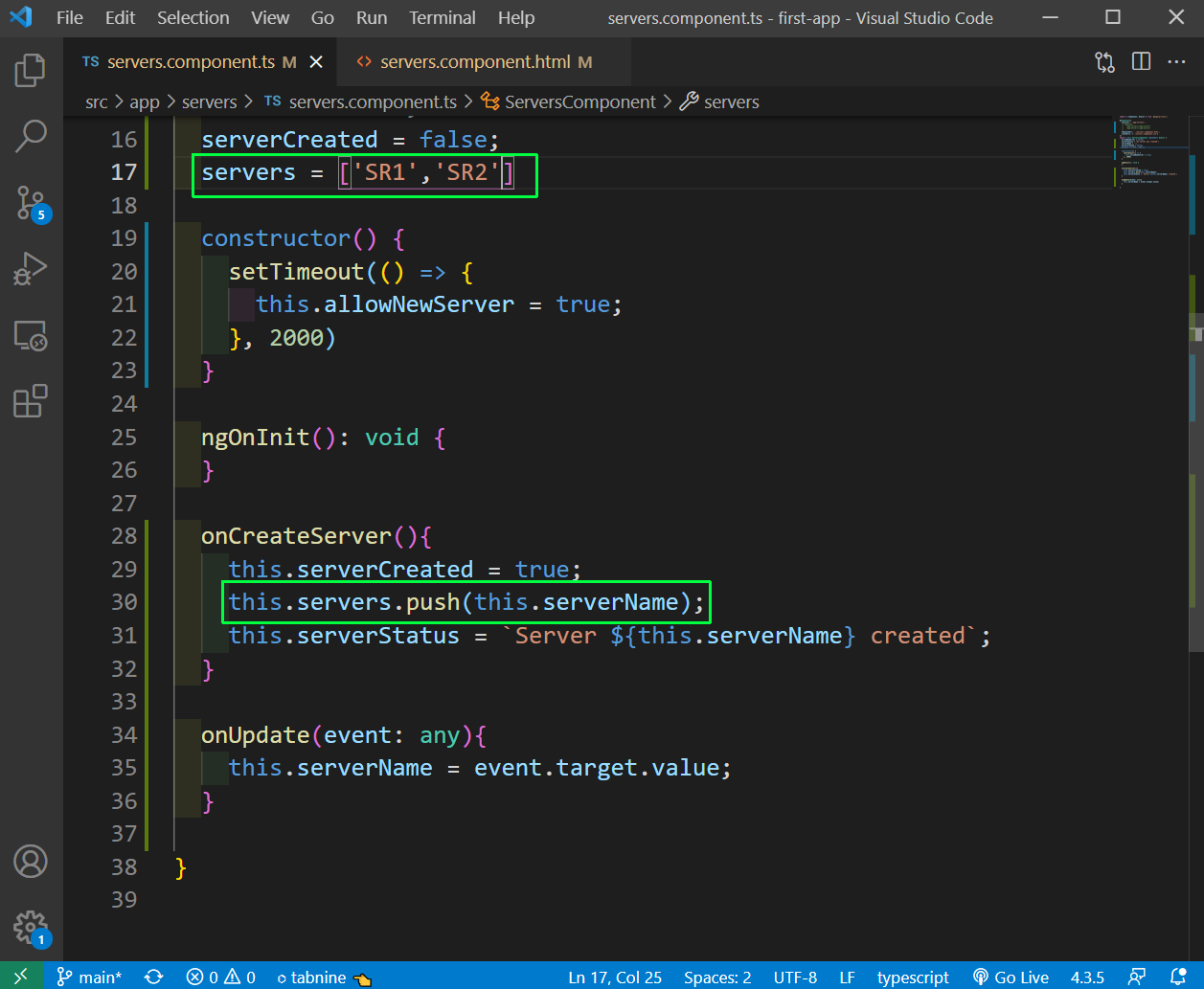Select the servers.component.ts tab
Screen dimensions: 1204x989
pos(201,62)
